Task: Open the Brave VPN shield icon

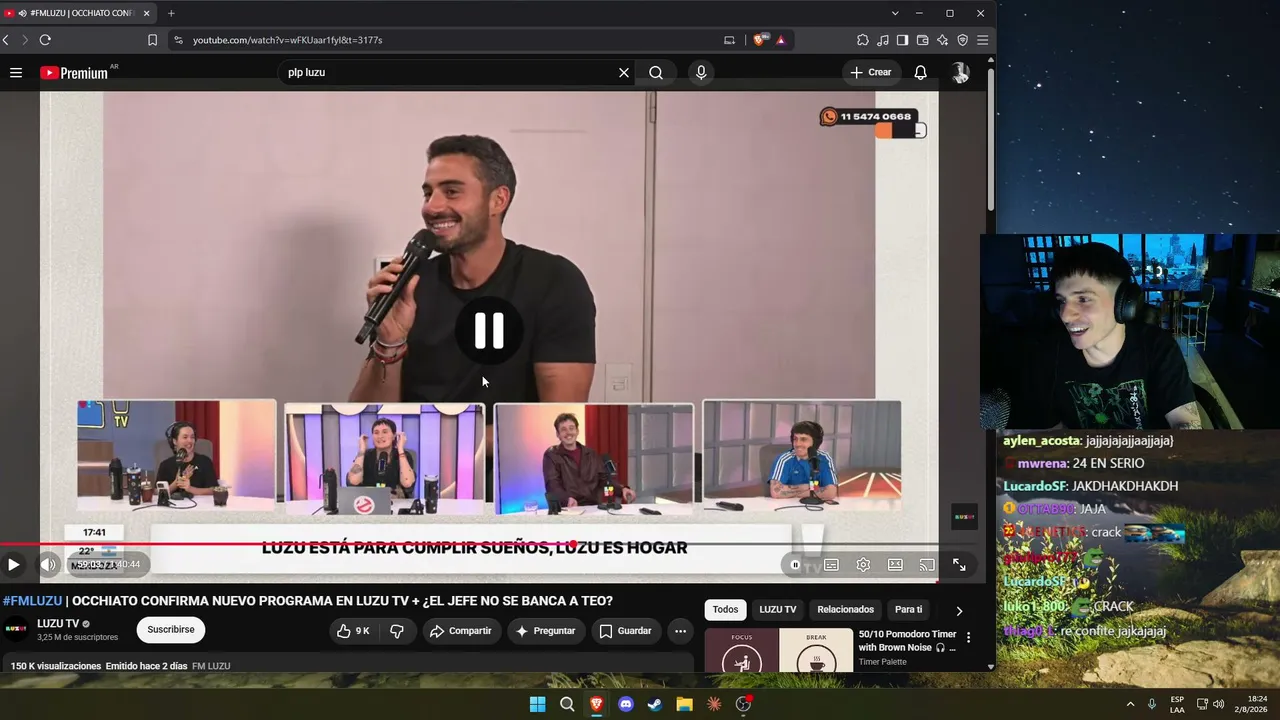Action: tap(963, 40)
